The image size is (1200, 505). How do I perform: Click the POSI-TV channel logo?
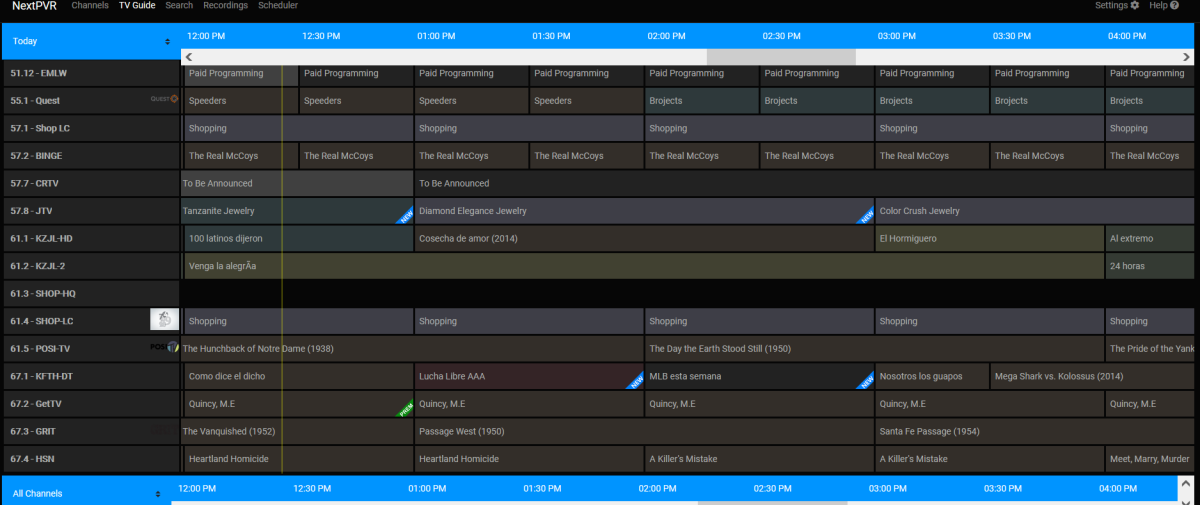pos(164,348)
